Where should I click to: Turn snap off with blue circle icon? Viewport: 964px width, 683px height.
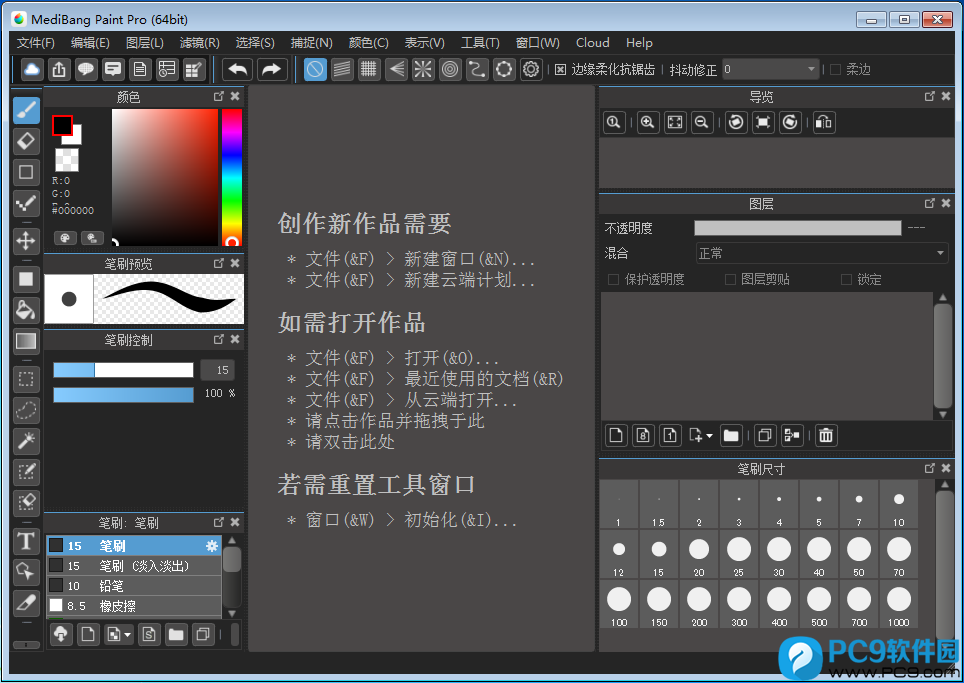pos(315,69)
